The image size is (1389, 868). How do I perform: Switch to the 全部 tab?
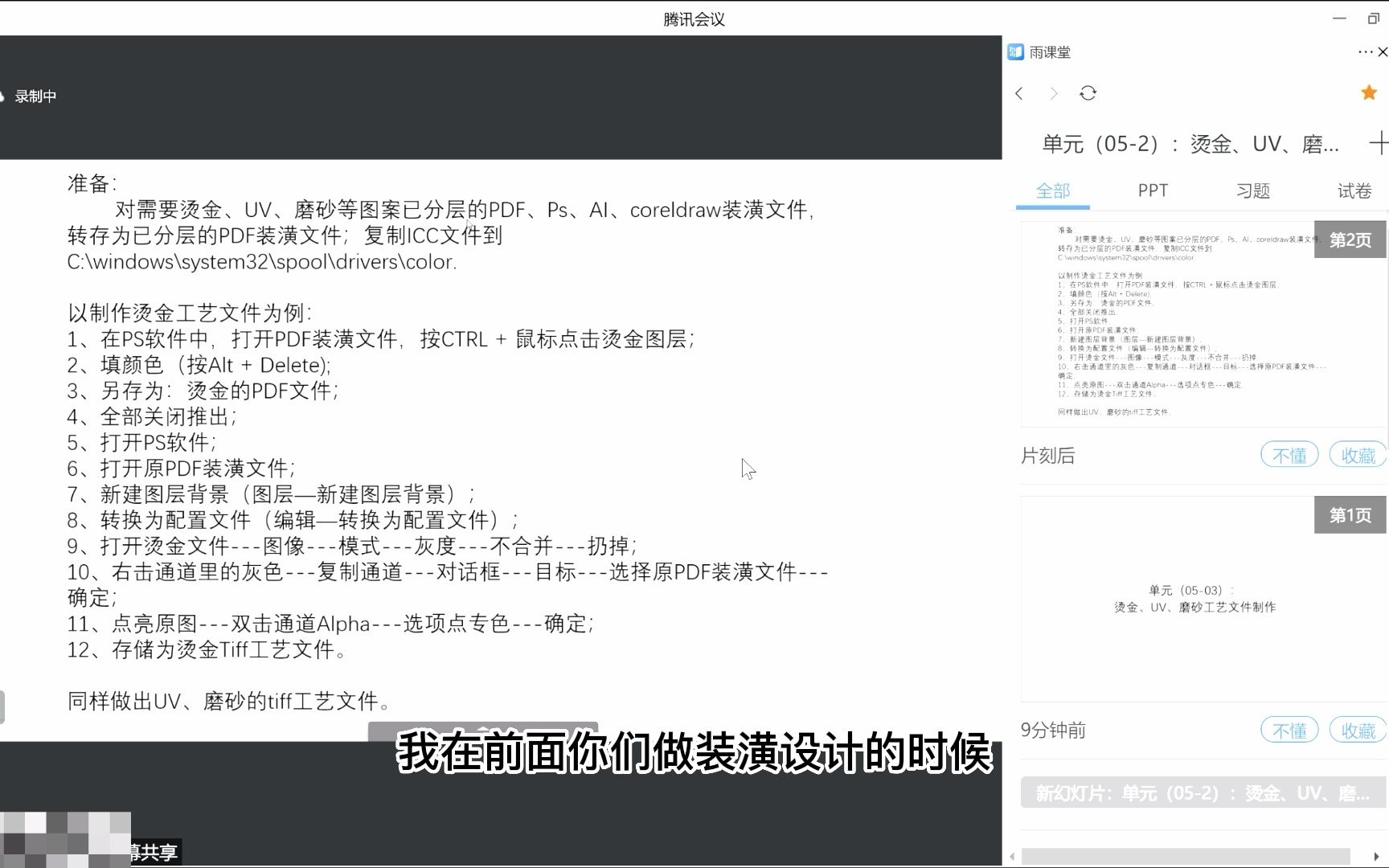pos(1053,191)
